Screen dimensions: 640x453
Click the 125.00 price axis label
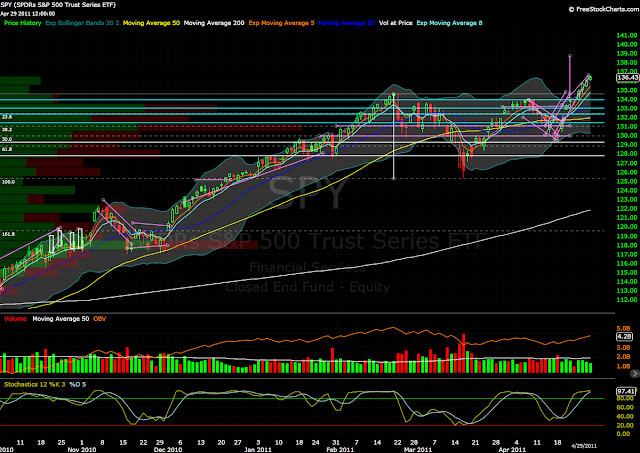tap(627, 182)
